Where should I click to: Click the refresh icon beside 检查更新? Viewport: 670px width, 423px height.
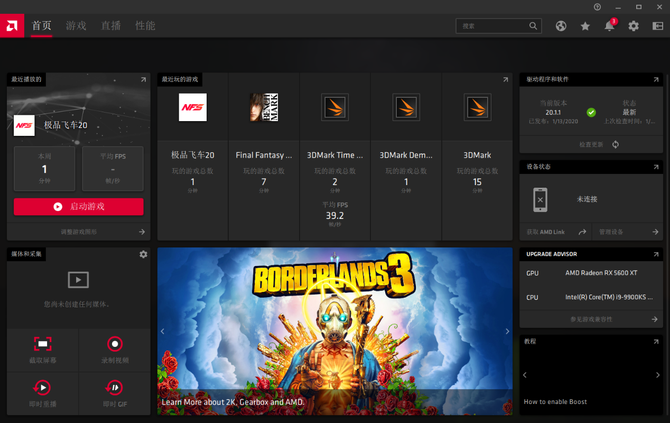[615, 144]
